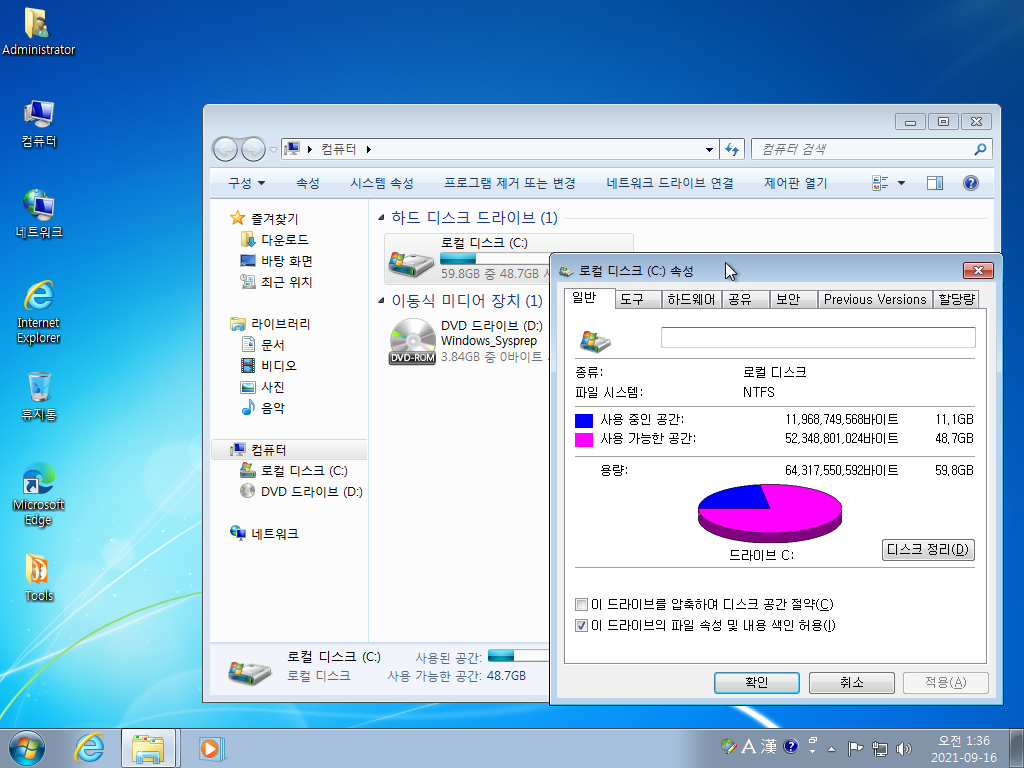This screenshot has height=768, width=1024.
Task: Click the 컴퓨터 검색 search box
Action: 872,150
